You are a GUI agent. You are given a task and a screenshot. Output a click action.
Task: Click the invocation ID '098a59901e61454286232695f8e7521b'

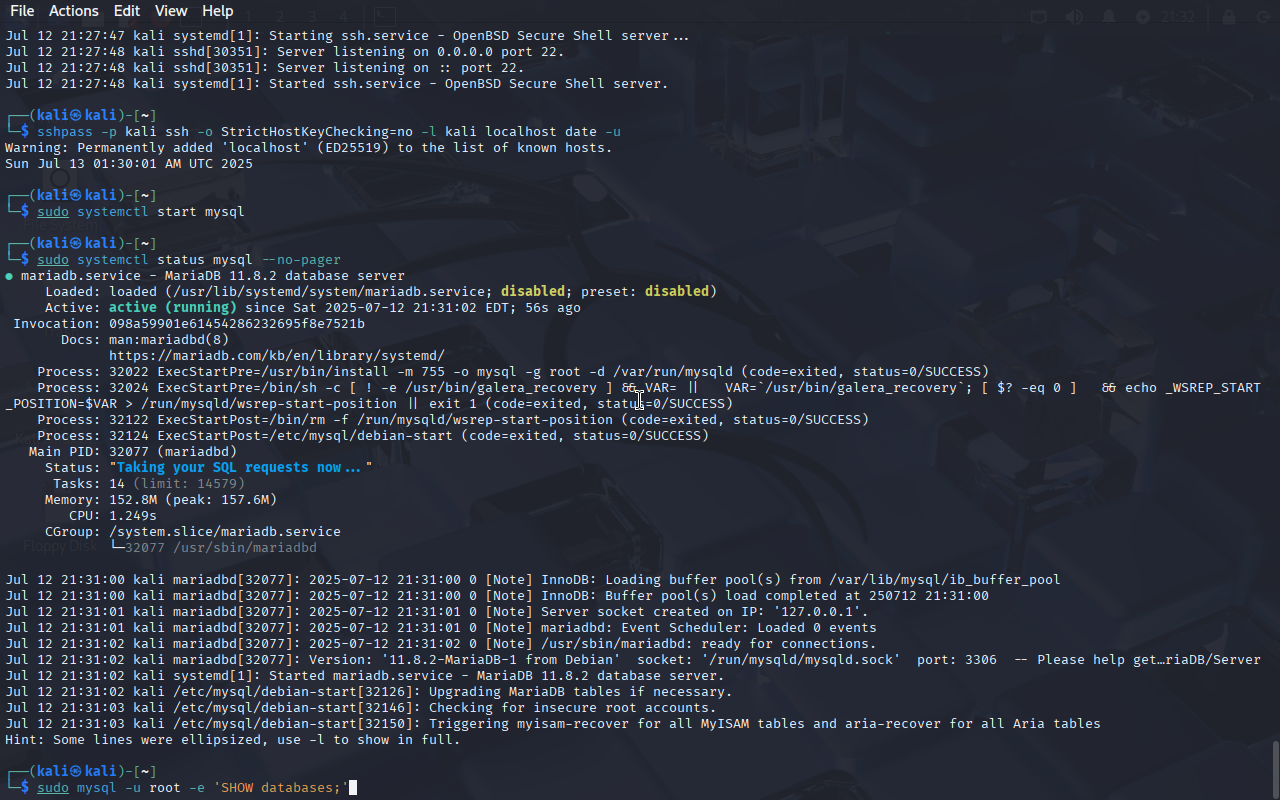point(237,324)
